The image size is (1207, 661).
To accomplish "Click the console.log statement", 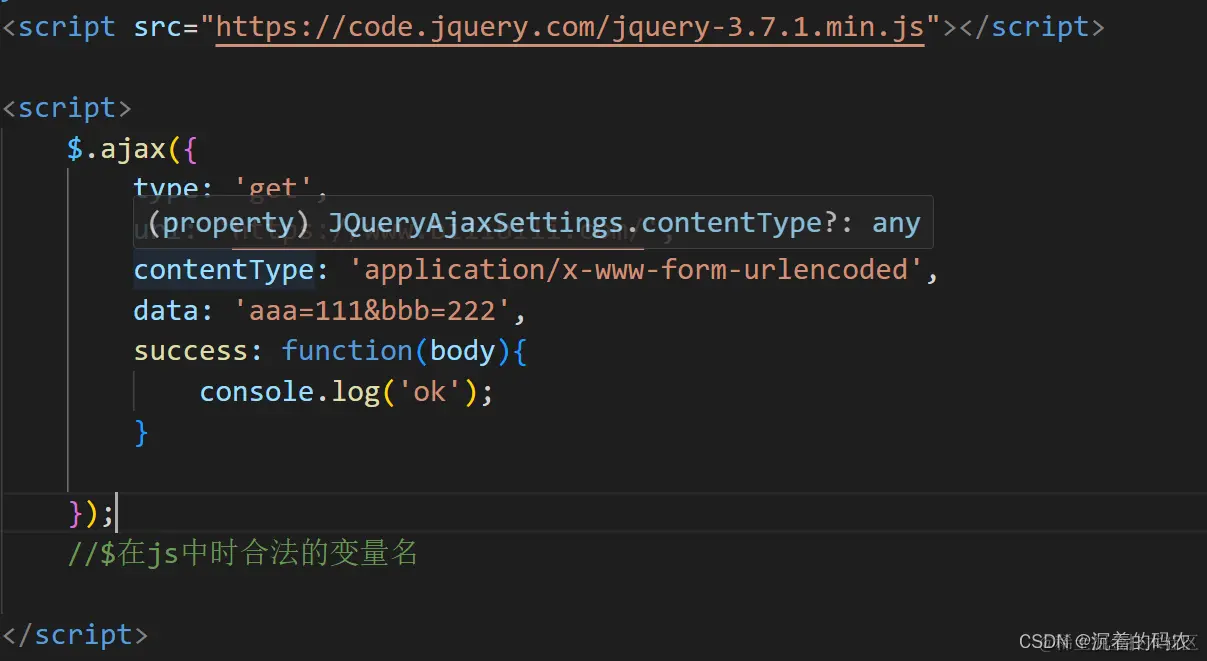I will (x=347, y=391).
